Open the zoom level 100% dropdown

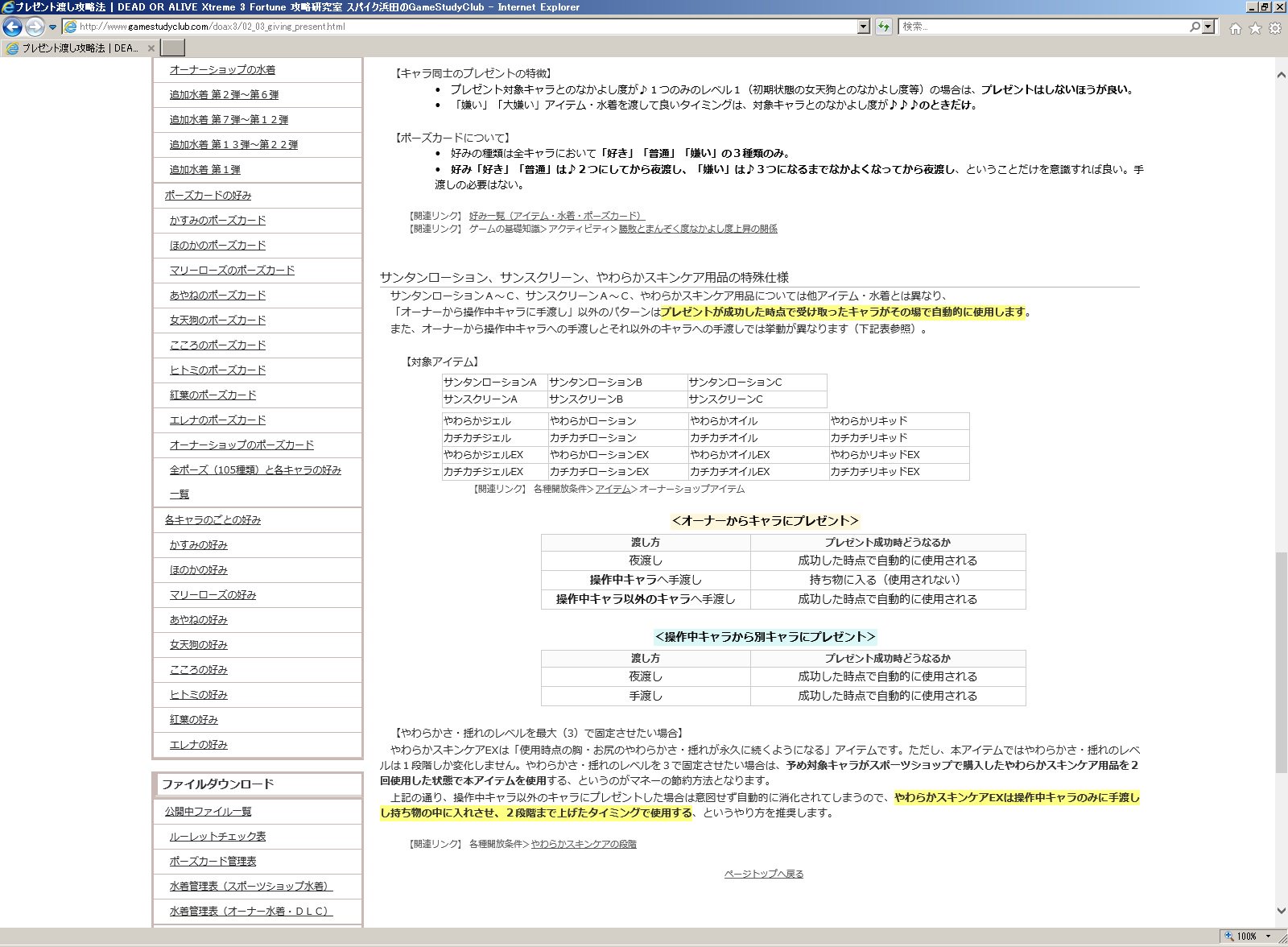1269,937
